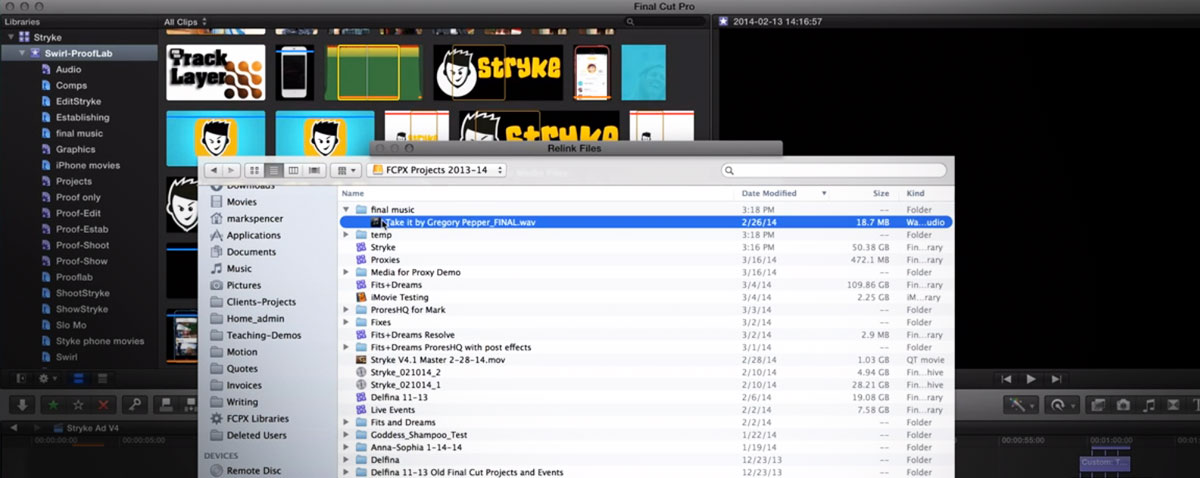Open the Transitions browser icon
This screenshot has width=1200, height=478.
tap(1173, 405)
